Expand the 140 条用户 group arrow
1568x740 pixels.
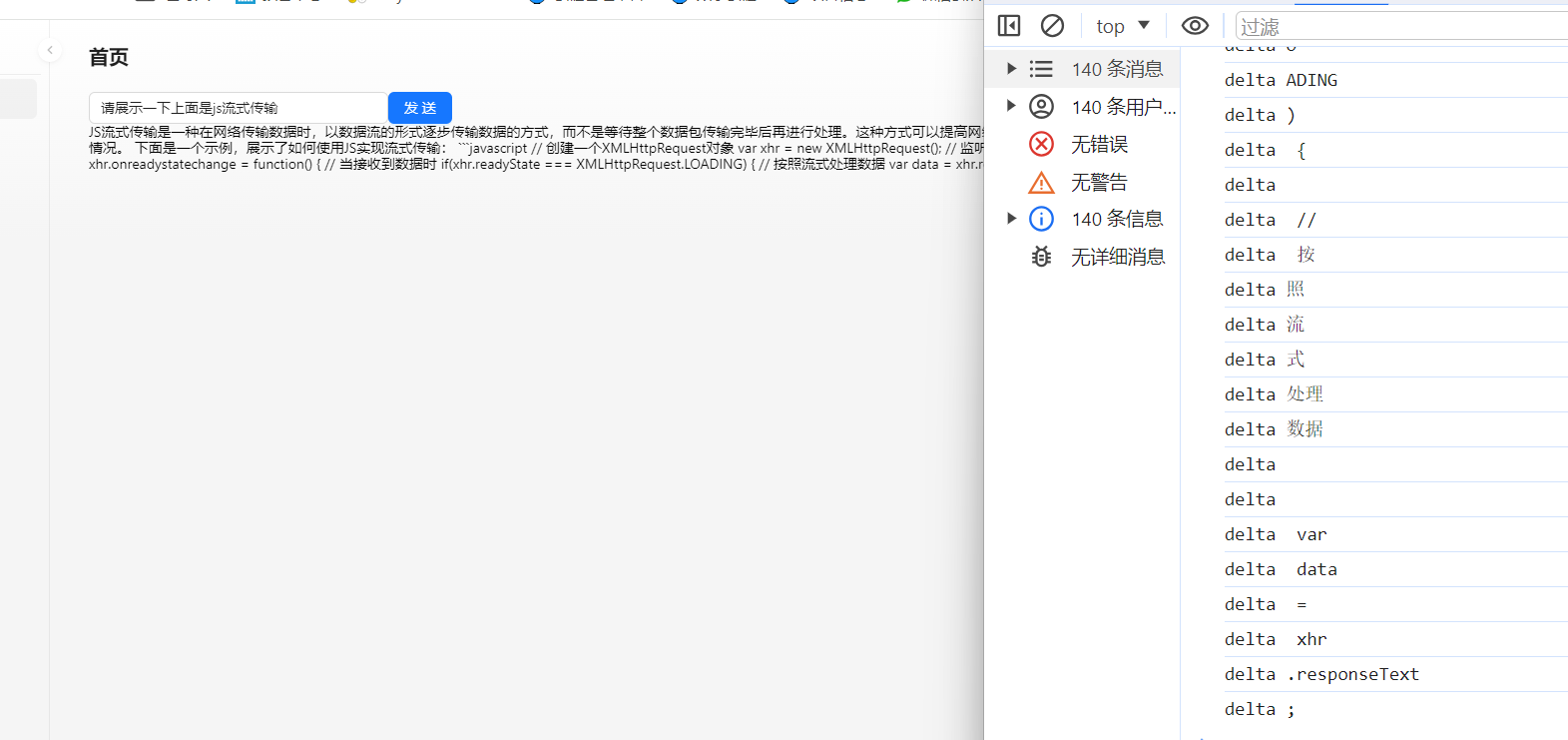[1011, 106]
